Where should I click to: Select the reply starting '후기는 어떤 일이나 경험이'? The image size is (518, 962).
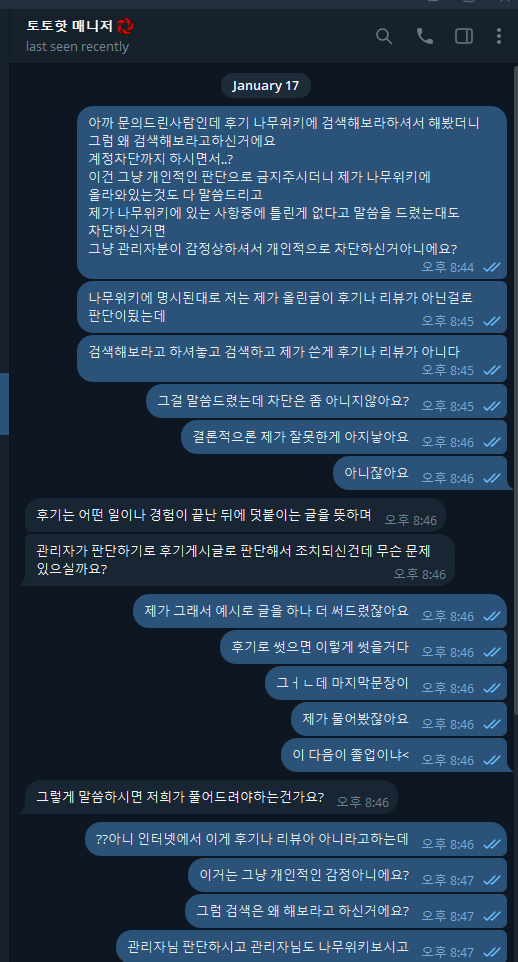[x=235, y=515]
